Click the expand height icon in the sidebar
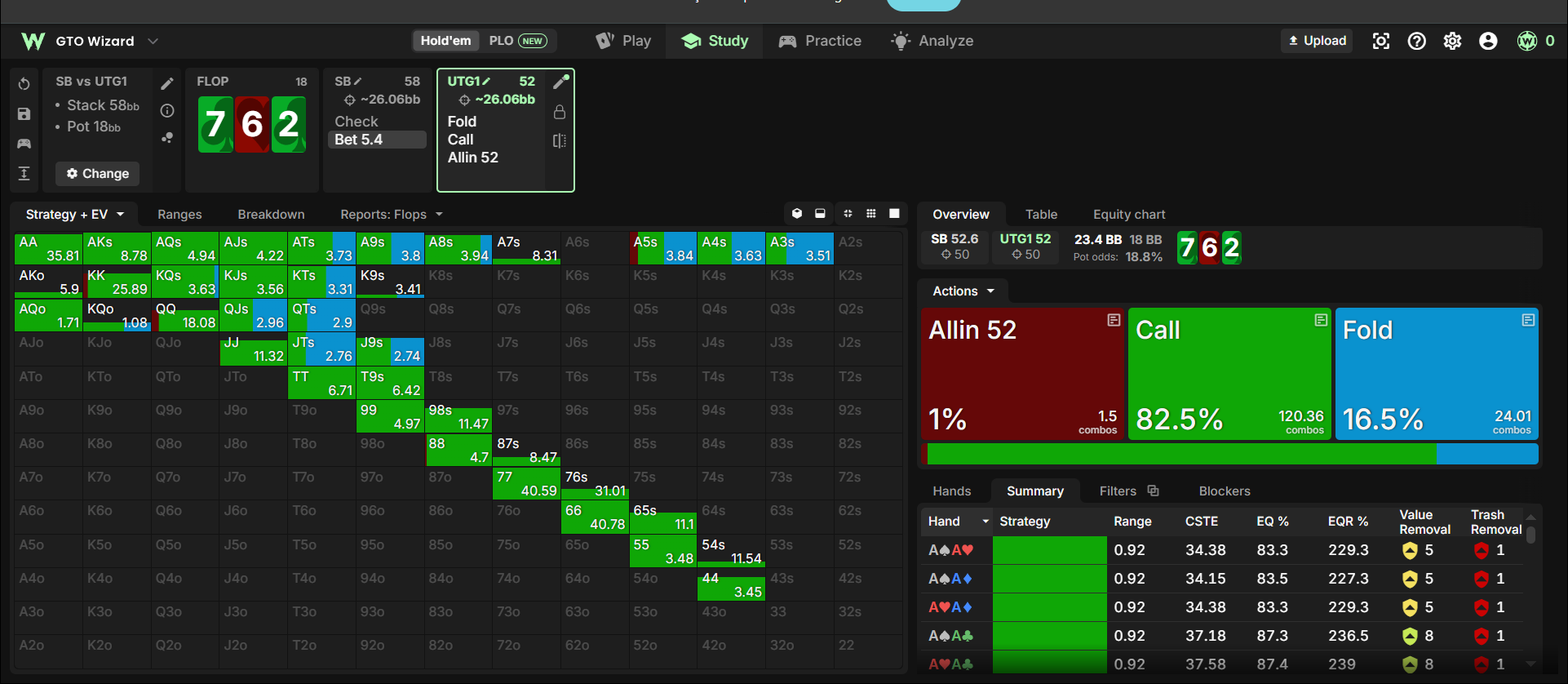This screenshot has height=684, width=1568. 24,173
